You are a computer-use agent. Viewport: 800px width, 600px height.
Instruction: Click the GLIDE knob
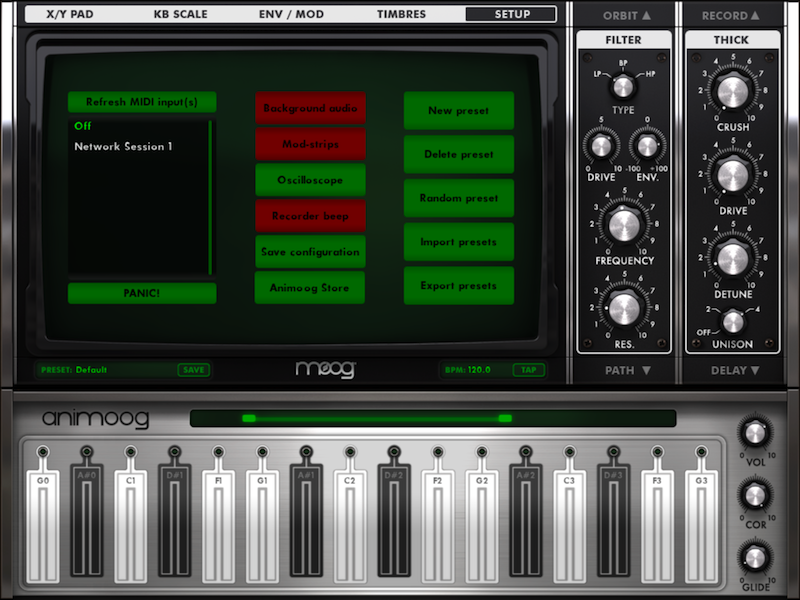pyautogui.click(x=755, y=558)
